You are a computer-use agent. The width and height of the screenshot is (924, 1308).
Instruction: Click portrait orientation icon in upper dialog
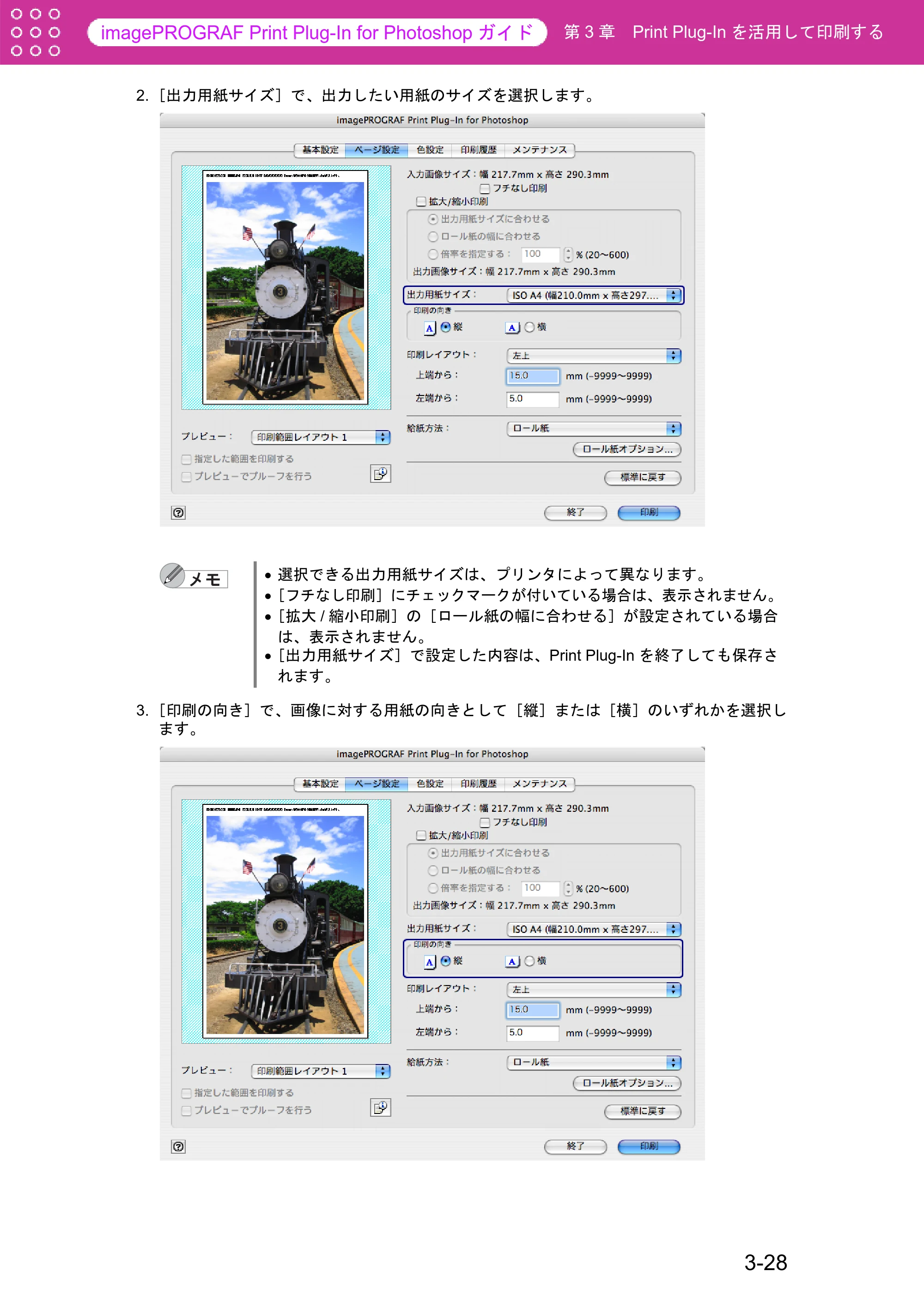(430, 328)
